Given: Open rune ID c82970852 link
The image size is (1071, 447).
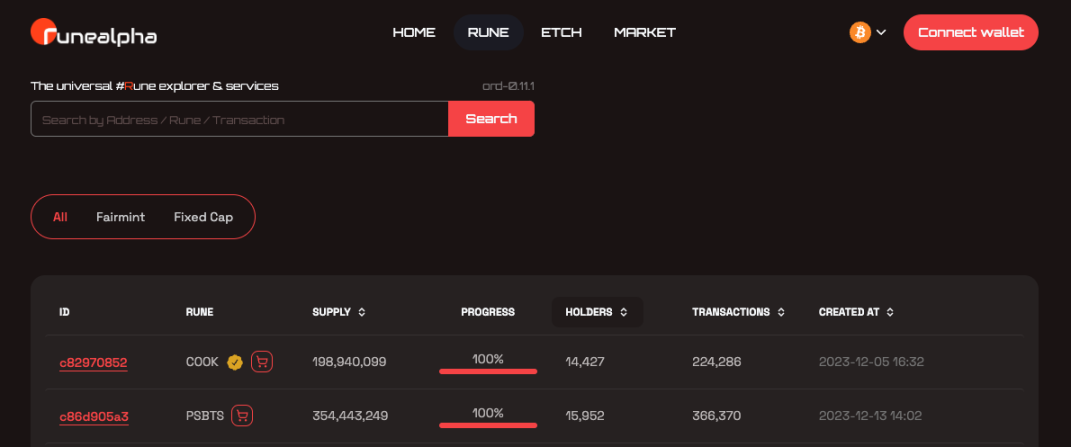Looking at the screenshot, I should click(x=94, y=362).
